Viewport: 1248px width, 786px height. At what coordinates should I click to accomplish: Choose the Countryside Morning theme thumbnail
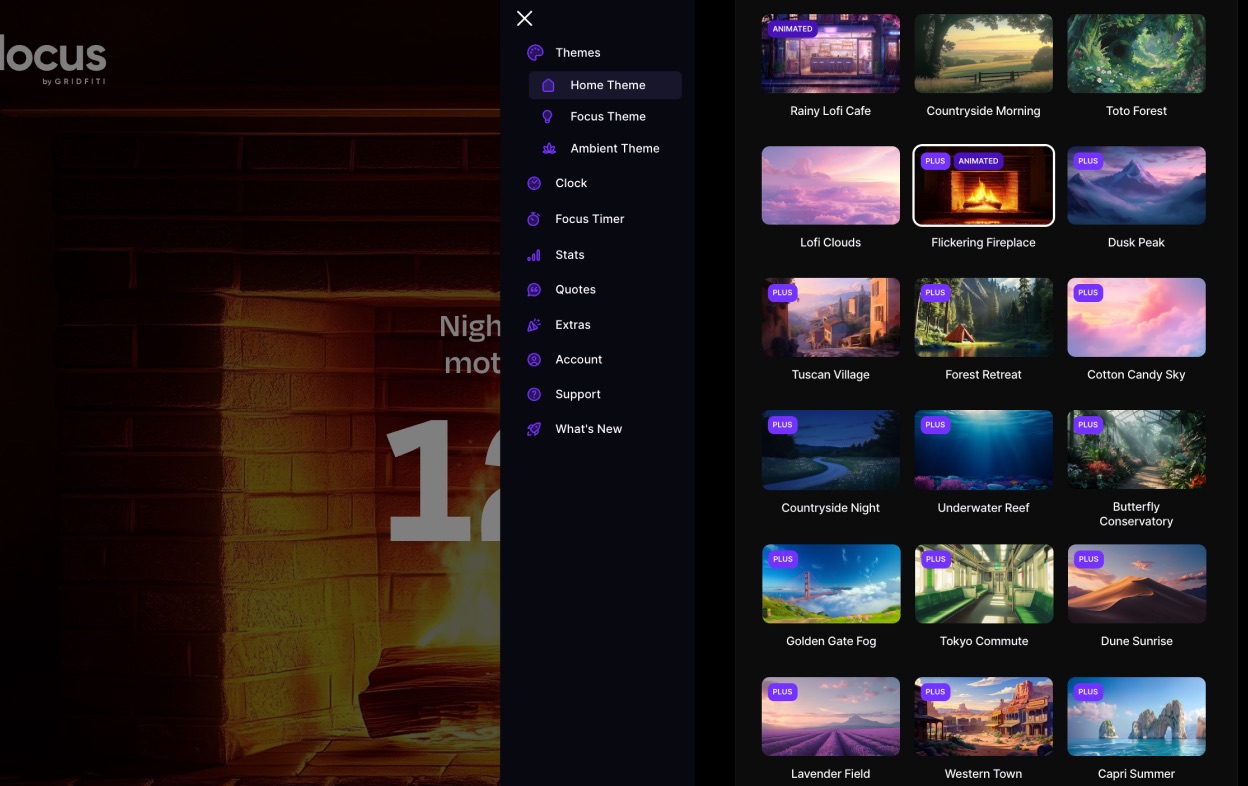pos(984,54)
